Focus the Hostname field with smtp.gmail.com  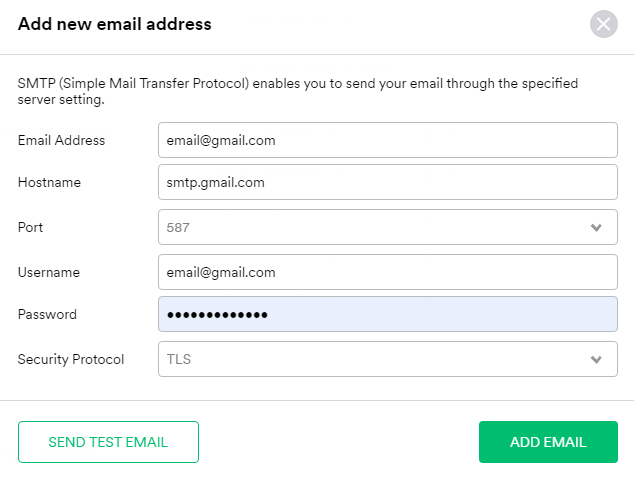tap(387, 183)
